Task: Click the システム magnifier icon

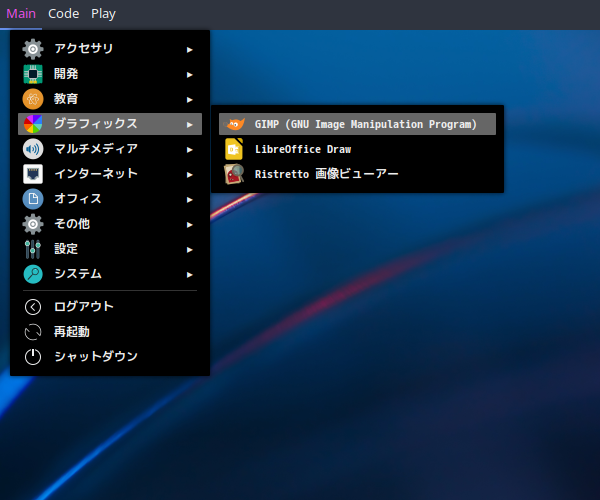Action: coord(33,274)
